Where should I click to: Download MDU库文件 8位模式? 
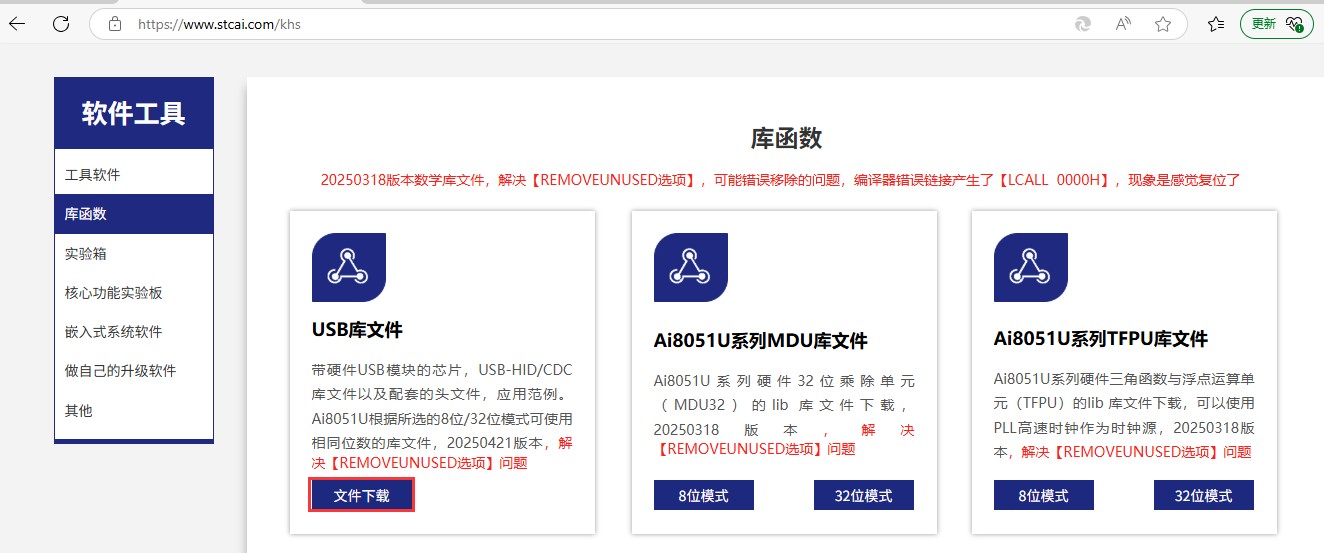pyautogui.click(x=704, y=496)
